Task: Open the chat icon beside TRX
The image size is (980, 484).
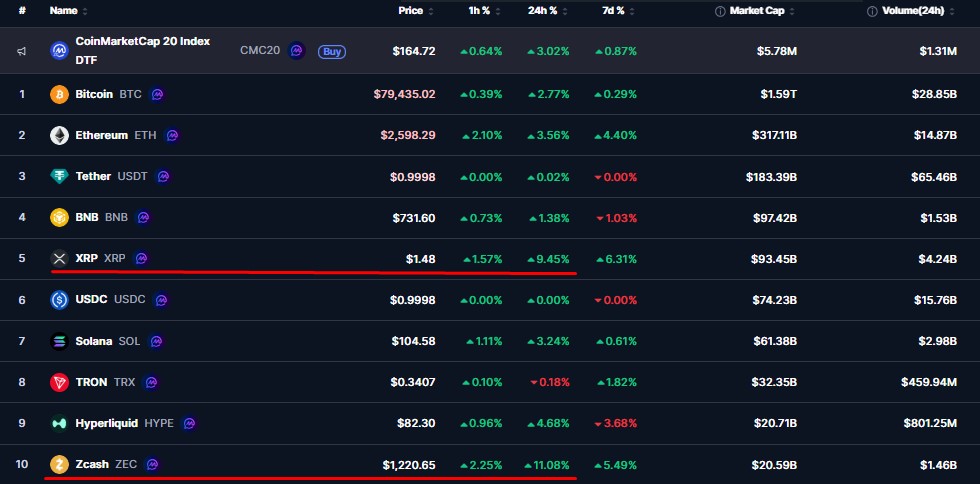Action: [x=151, y=382]
